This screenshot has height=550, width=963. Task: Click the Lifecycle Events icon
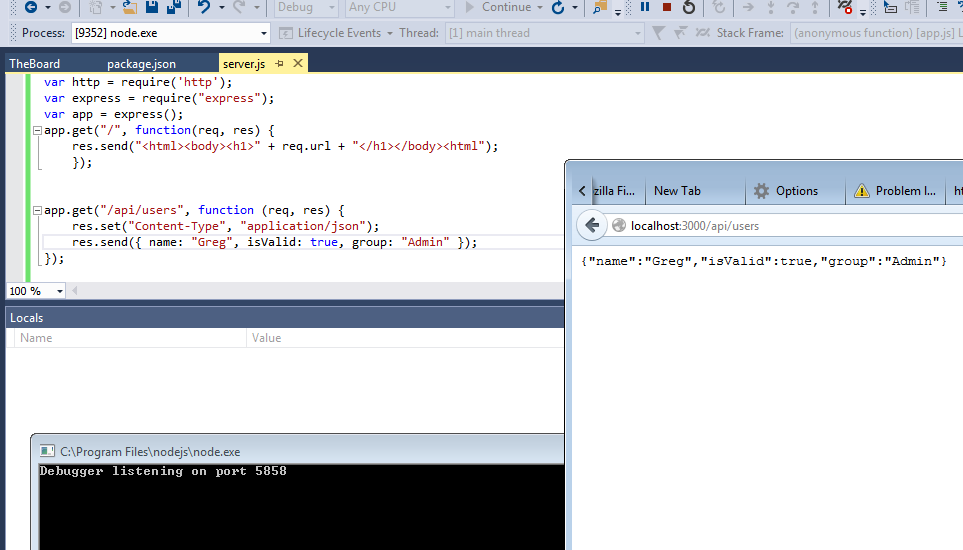tap(286, 33)
